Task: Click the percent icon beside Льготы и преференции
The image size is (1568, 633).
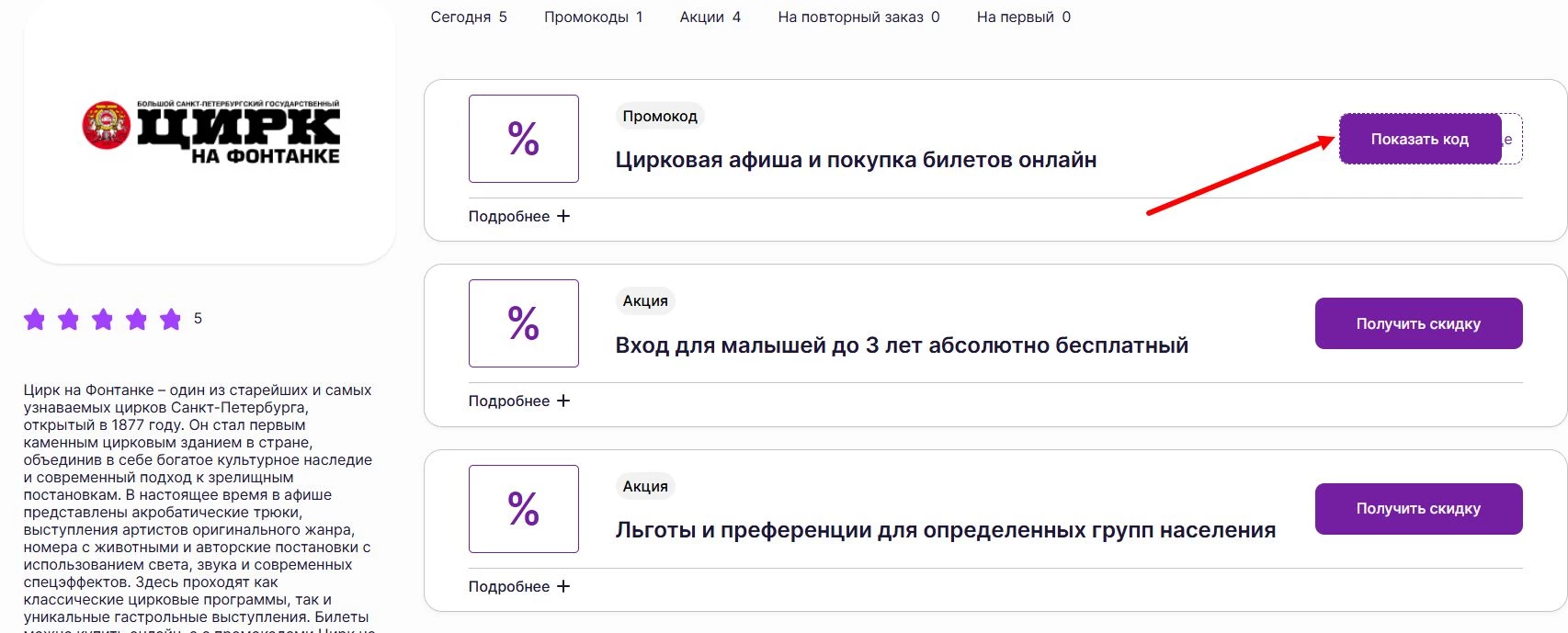Action: 523,509
